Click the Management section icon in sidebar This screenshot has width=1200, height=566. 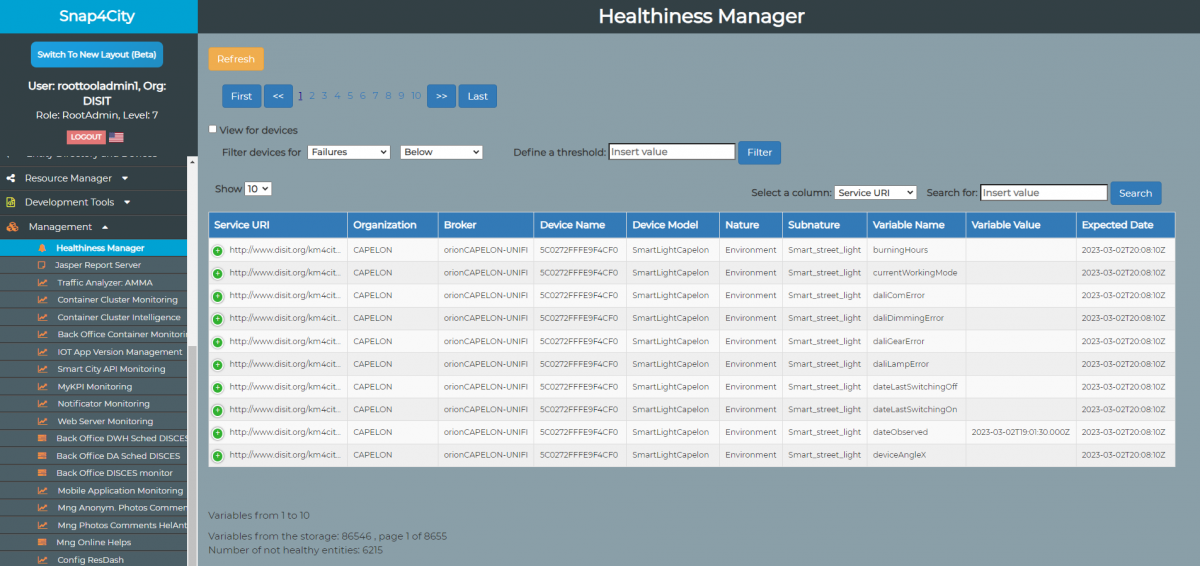(x=13, y=227)
